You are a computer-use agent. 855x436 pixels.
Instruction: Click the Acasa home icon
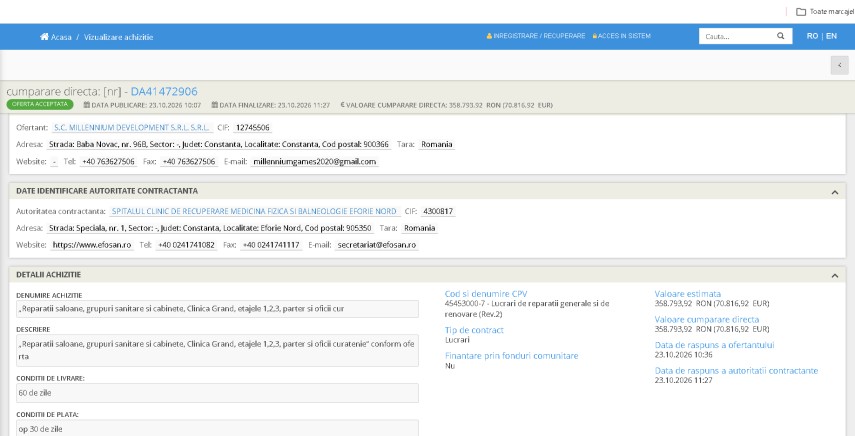tap(44, 37)
